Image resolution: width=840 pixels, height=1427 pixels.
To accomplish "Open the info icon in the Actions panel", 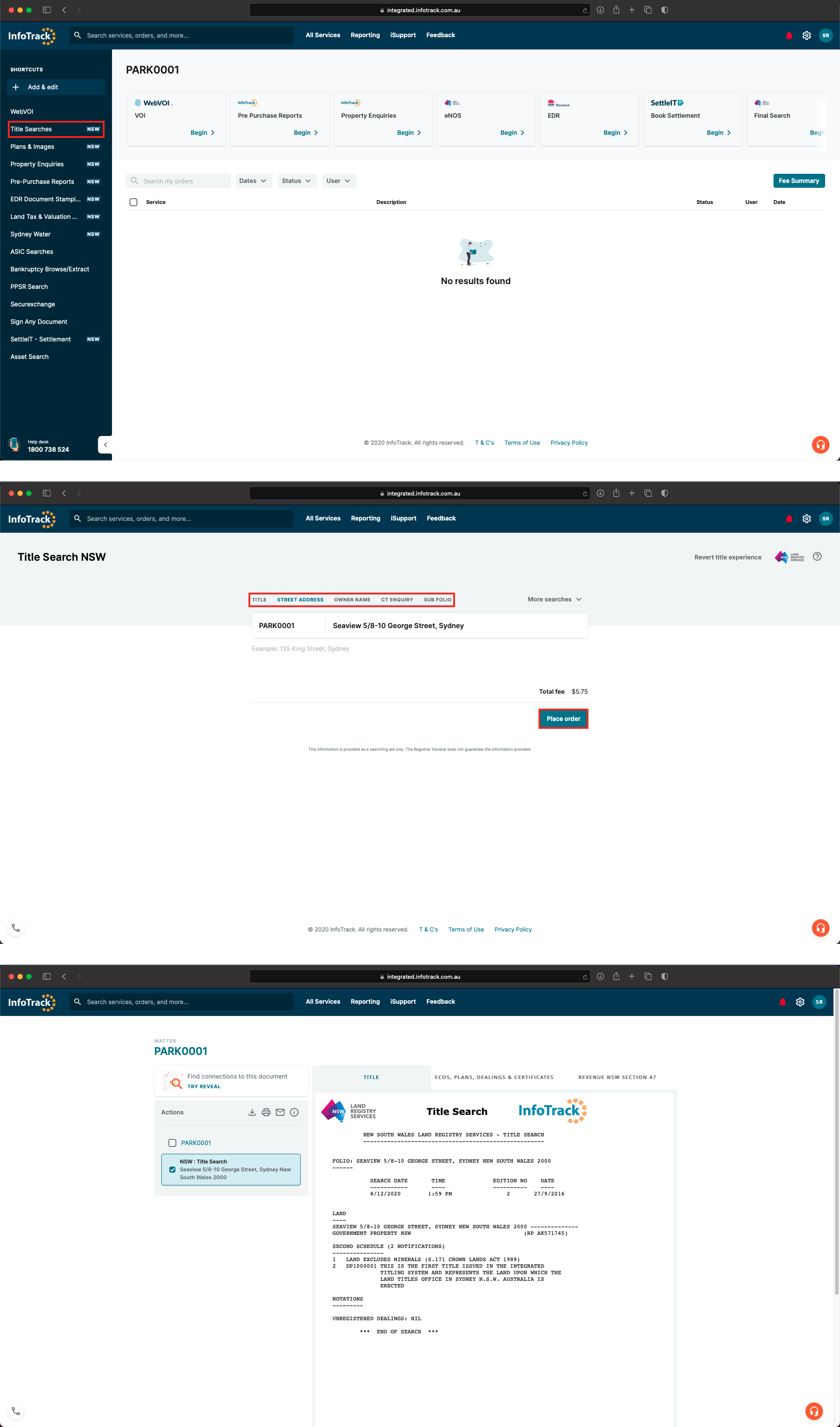I will [294, 1112].
